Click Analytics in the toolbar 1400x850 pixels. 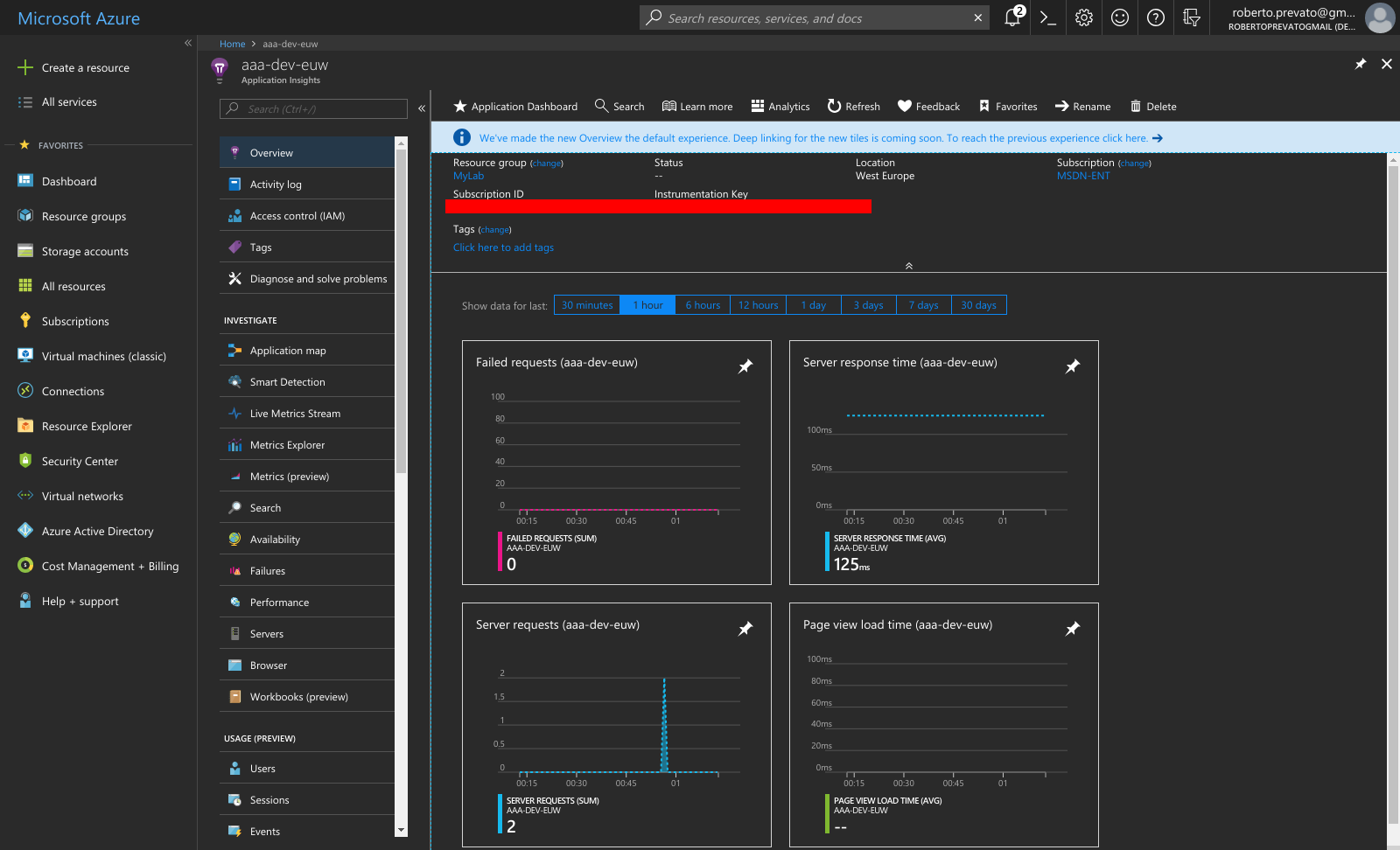click(780, 107)
